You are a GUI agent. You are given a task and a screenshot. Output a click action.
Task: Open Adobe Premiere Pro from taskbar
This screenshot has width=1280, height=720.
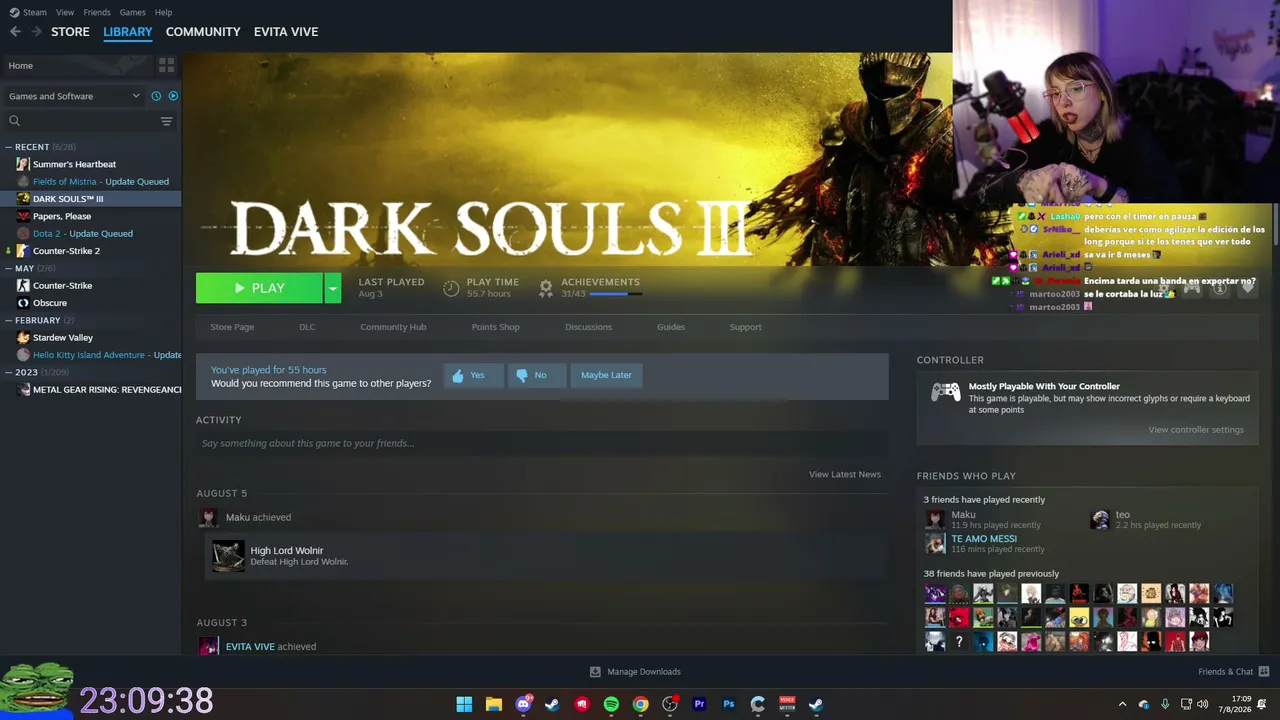[699, 704]
